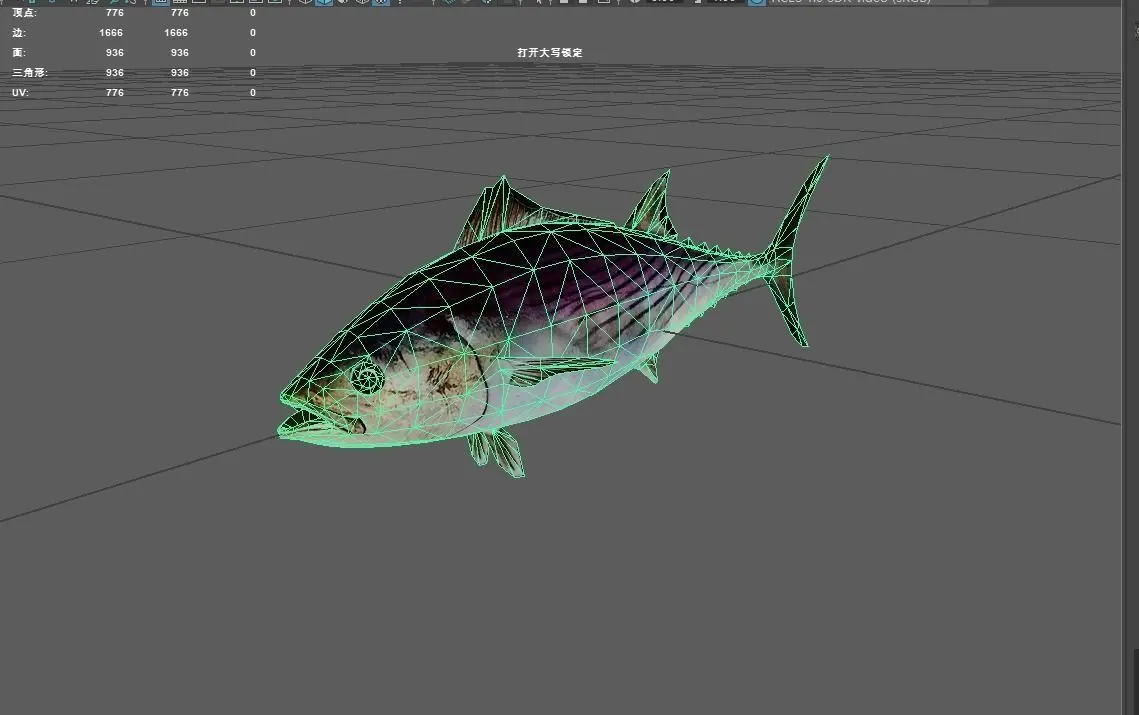Click the 0 value in the 面 row
The image size is (1139, 715).
[253, 52]
